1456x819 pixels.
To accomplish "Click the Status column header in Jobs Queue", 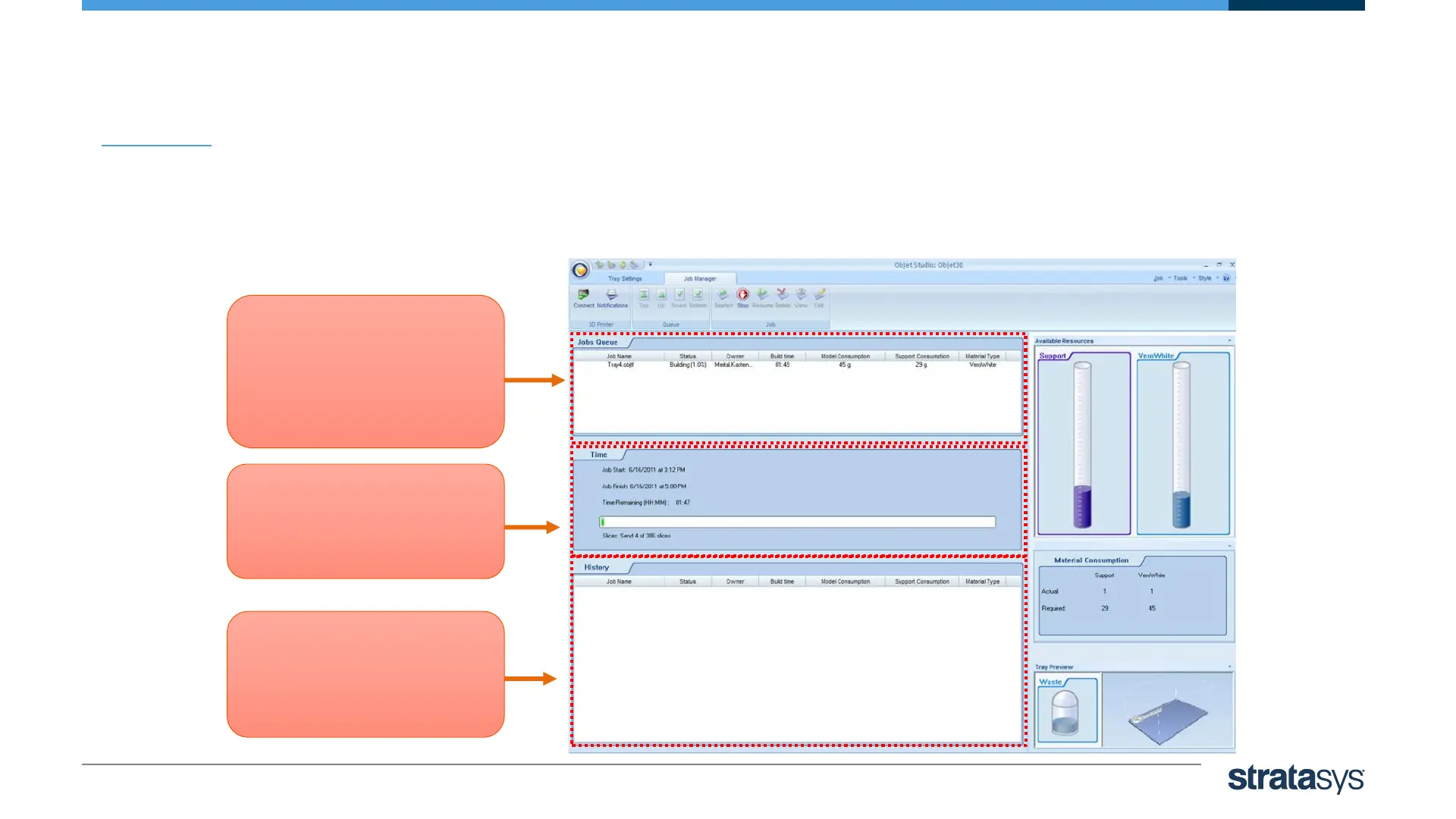I will coord(687,356).
